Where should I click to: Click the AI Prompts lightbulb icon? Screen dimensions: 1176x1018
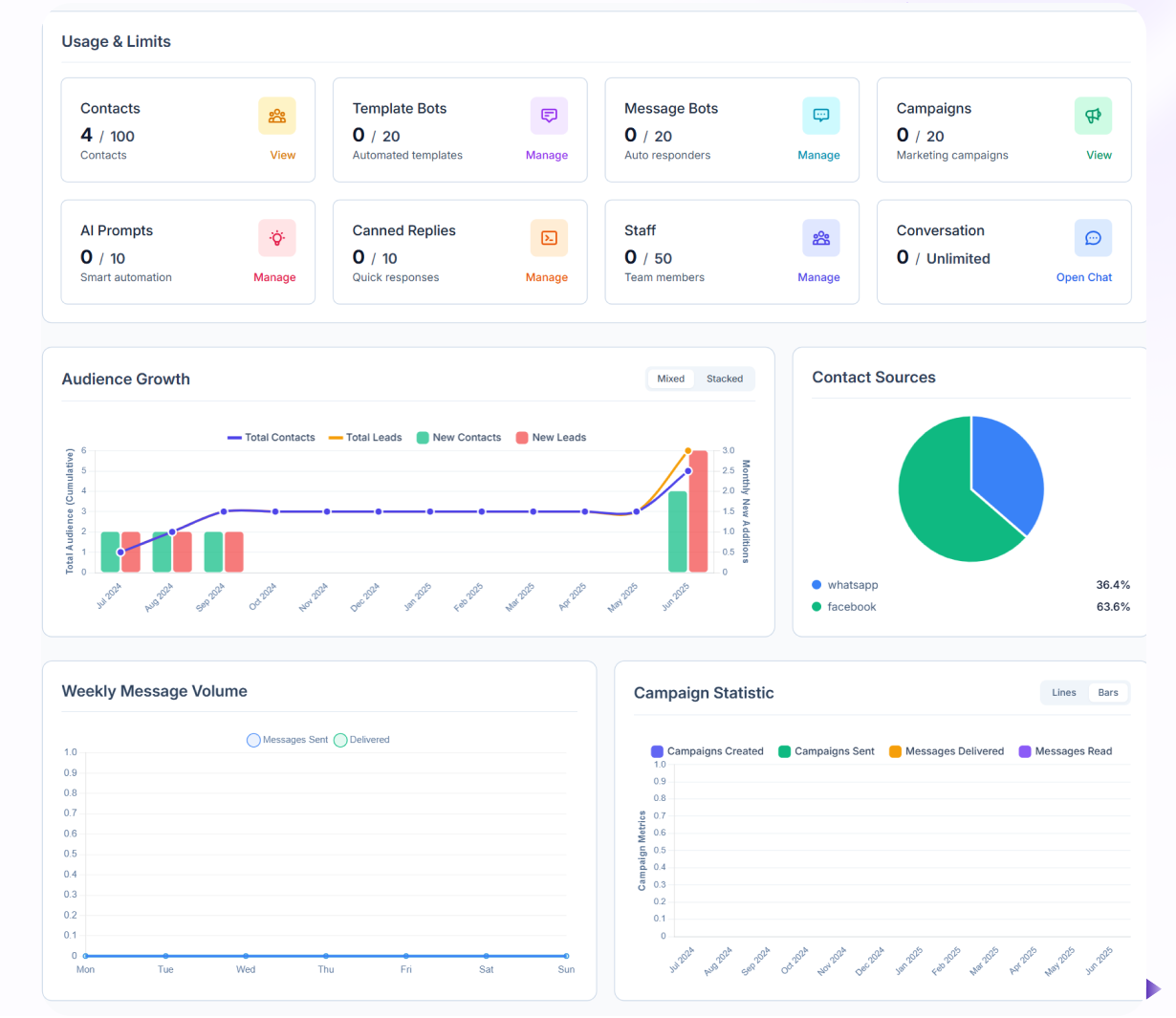276,237
